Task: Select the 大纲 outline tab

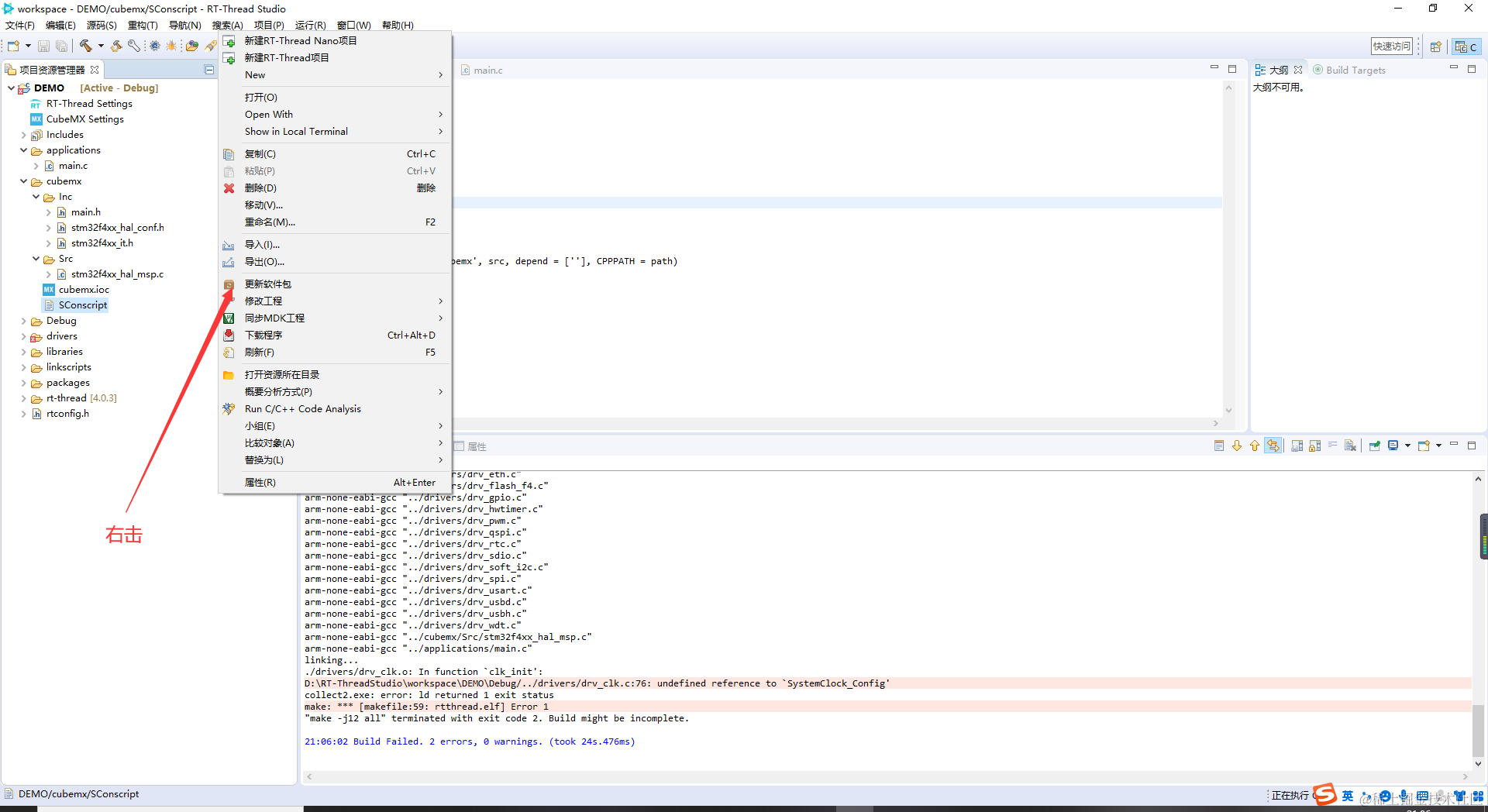Action: tap(1278, 70)
